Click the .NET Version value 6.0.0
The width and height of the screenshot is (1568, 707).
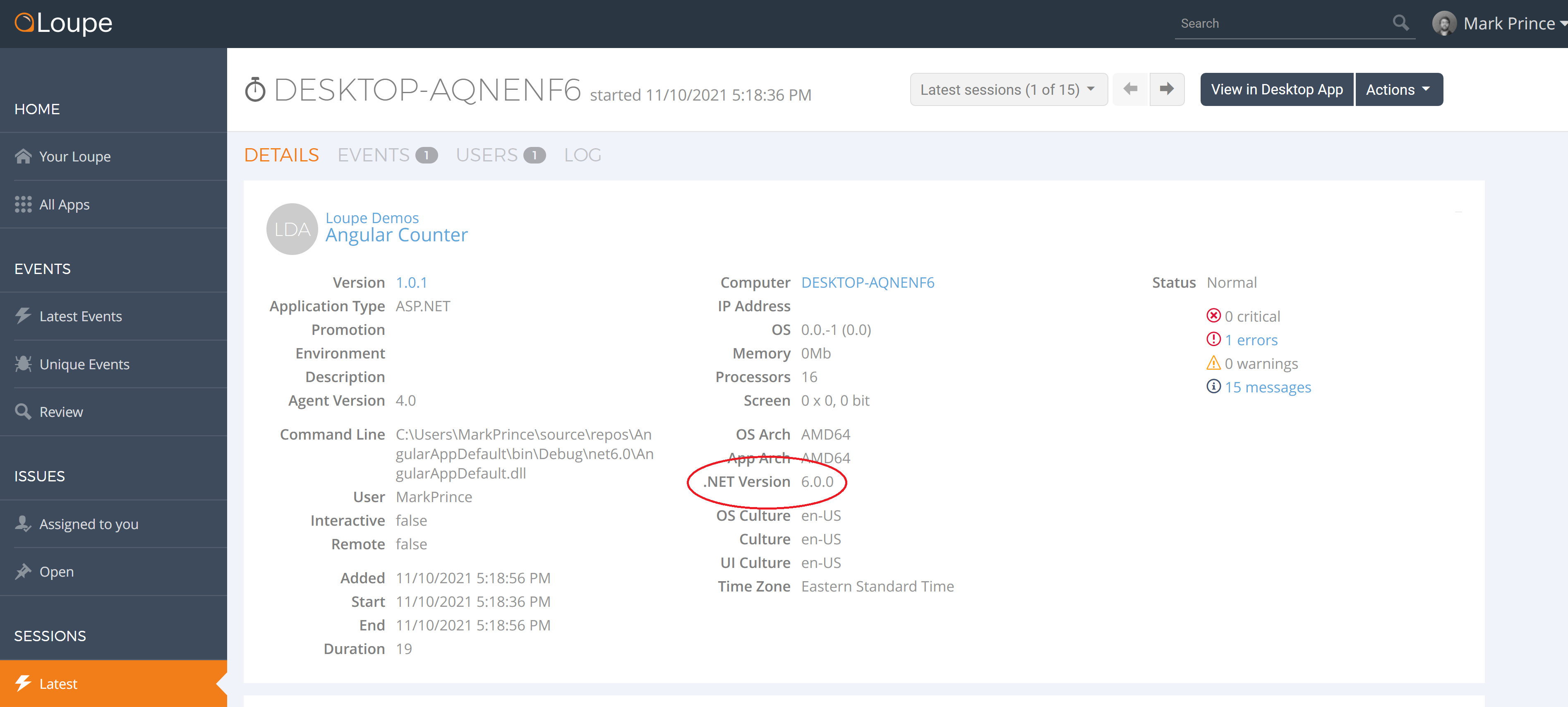click(817, 482)
